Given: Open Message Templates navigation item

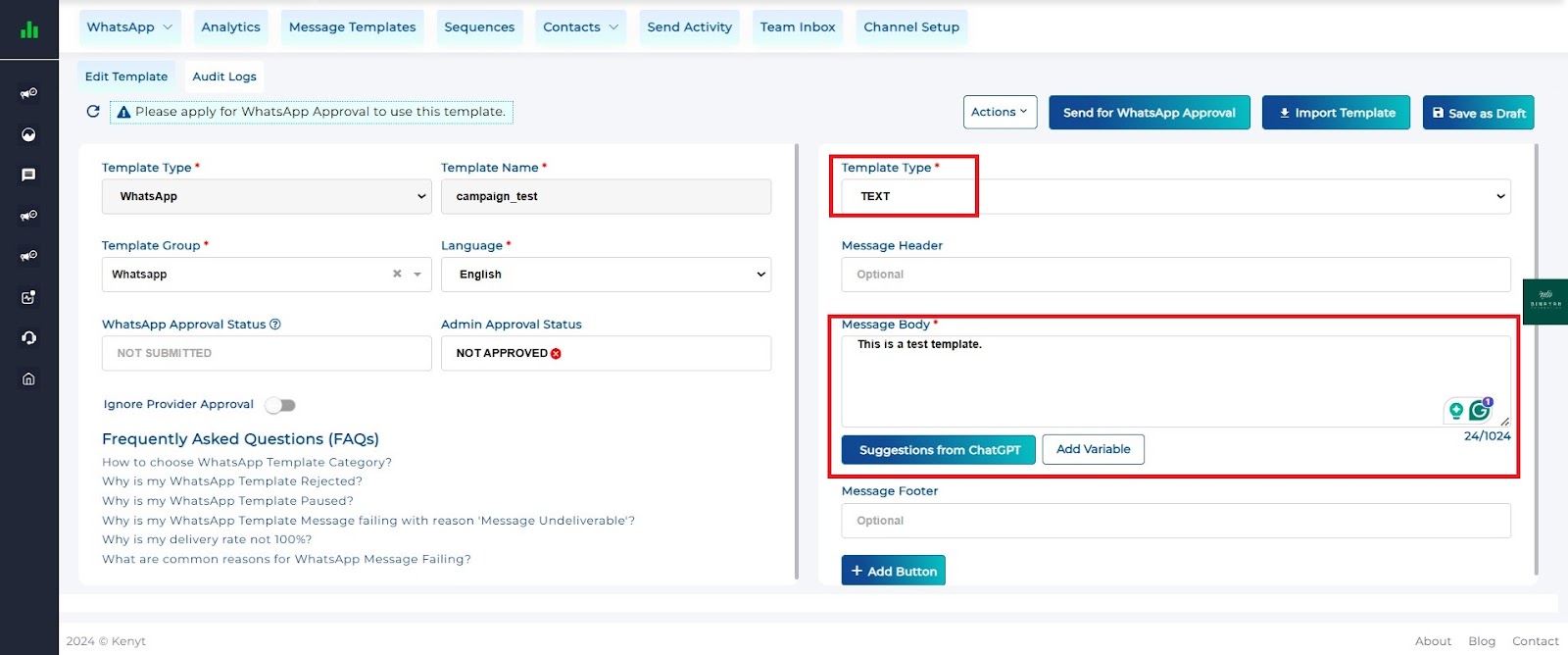Looking at the screenshot, I should (353, 27).
